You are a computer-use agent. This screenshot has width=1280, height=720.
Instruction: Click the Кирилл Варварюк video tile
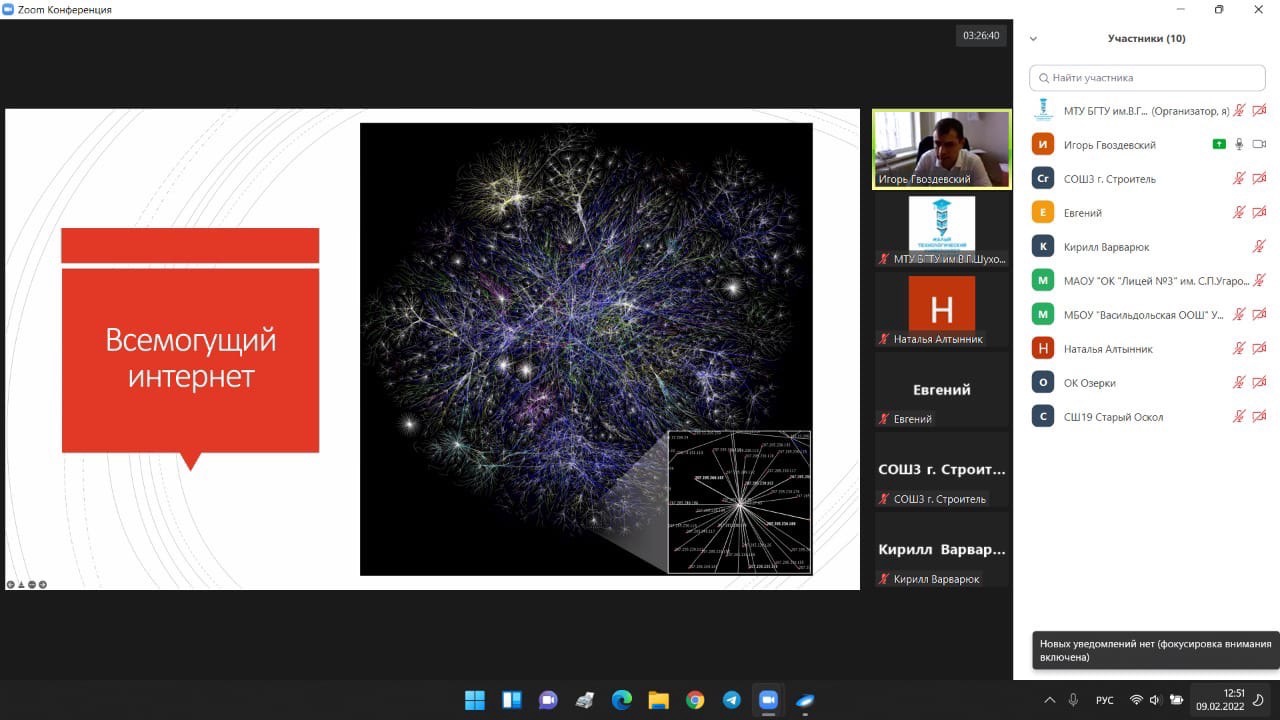pyautogui.click(x=942, y=550)
